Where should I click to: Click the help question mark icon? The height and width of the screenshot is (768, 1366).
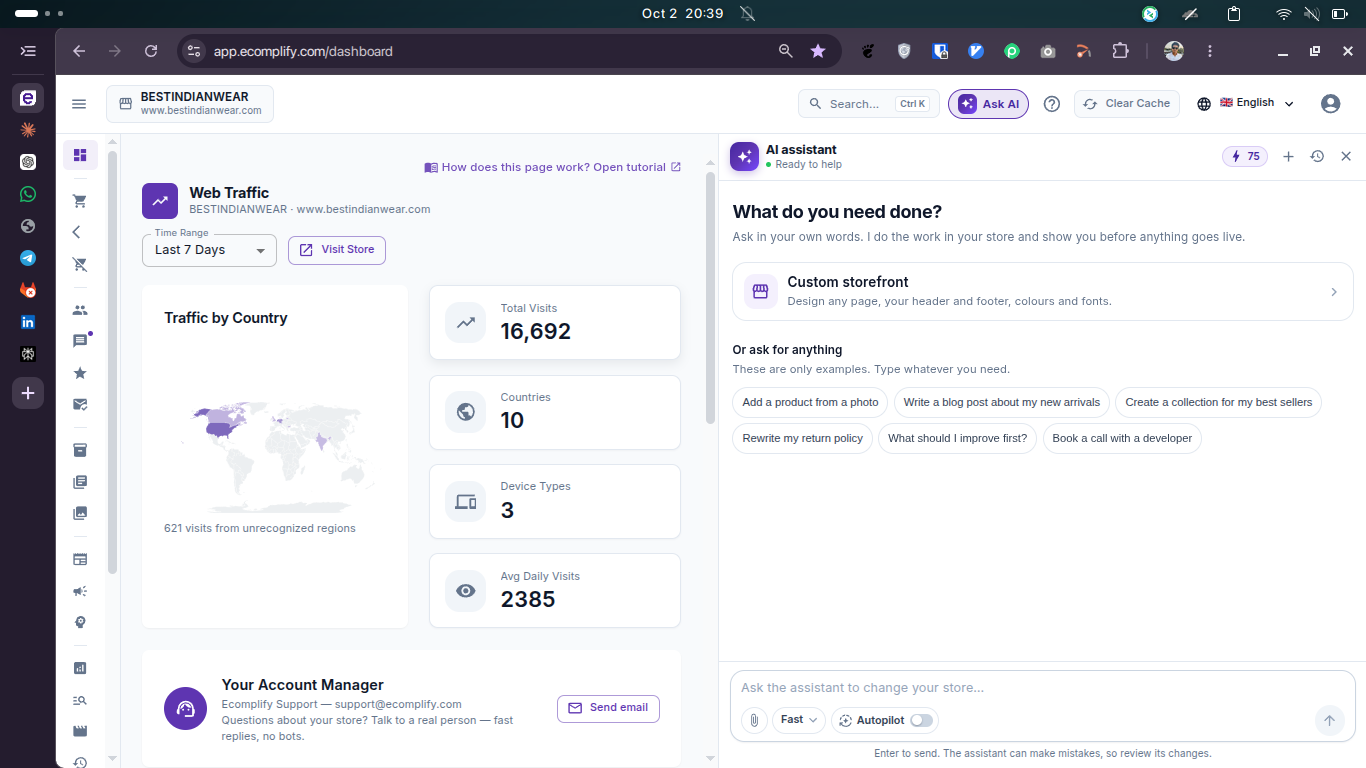(1051, 104)
